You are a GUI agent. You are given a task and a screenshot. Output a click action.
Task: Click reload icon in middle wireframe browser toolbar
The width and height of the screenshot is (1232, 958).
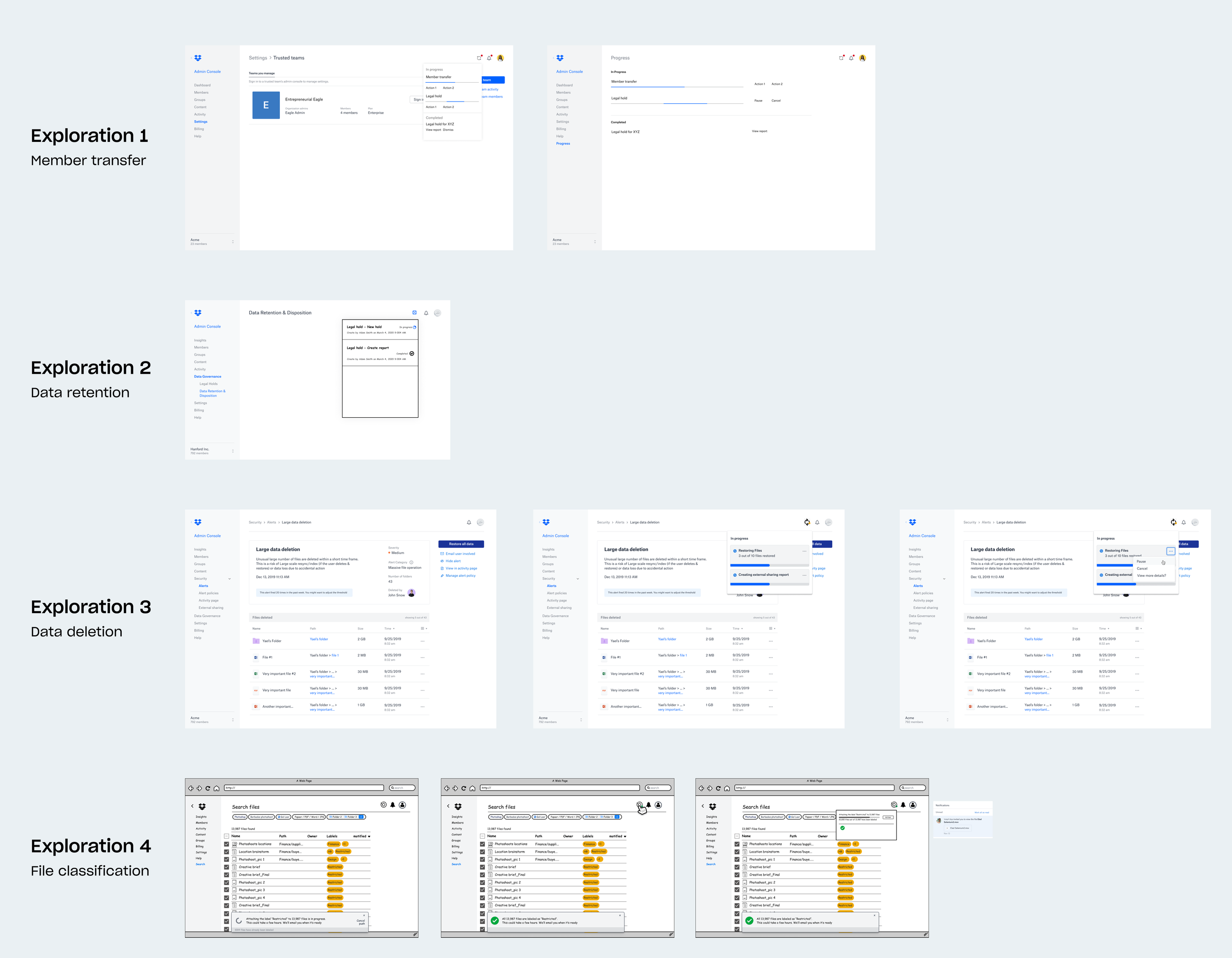[x=464, y=788]
